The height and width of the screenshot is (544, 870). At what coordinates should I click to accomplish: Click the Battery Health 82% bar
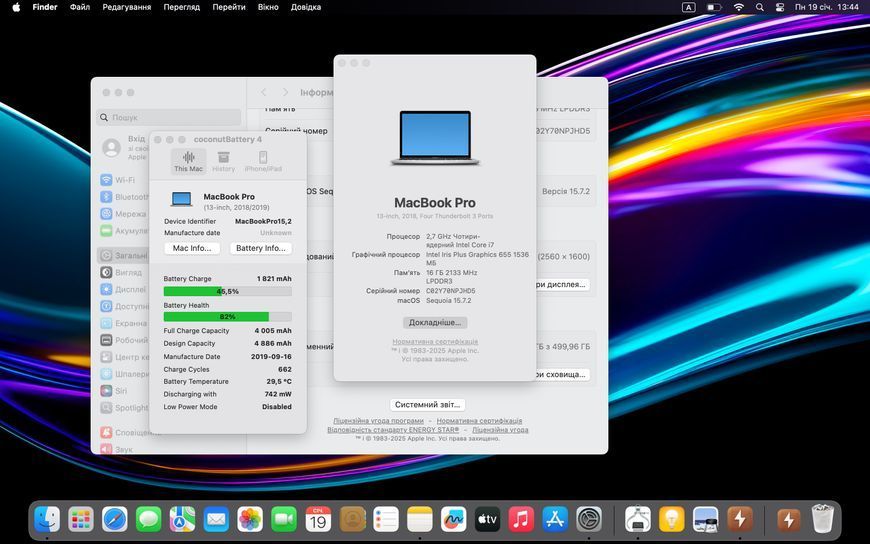(x=227, y=316)
